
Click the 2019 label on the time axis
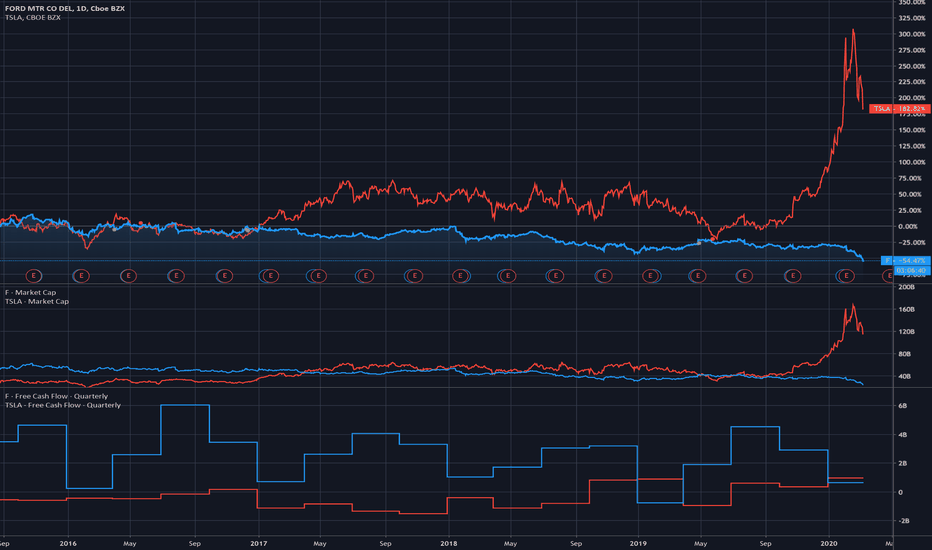(638, 543)
